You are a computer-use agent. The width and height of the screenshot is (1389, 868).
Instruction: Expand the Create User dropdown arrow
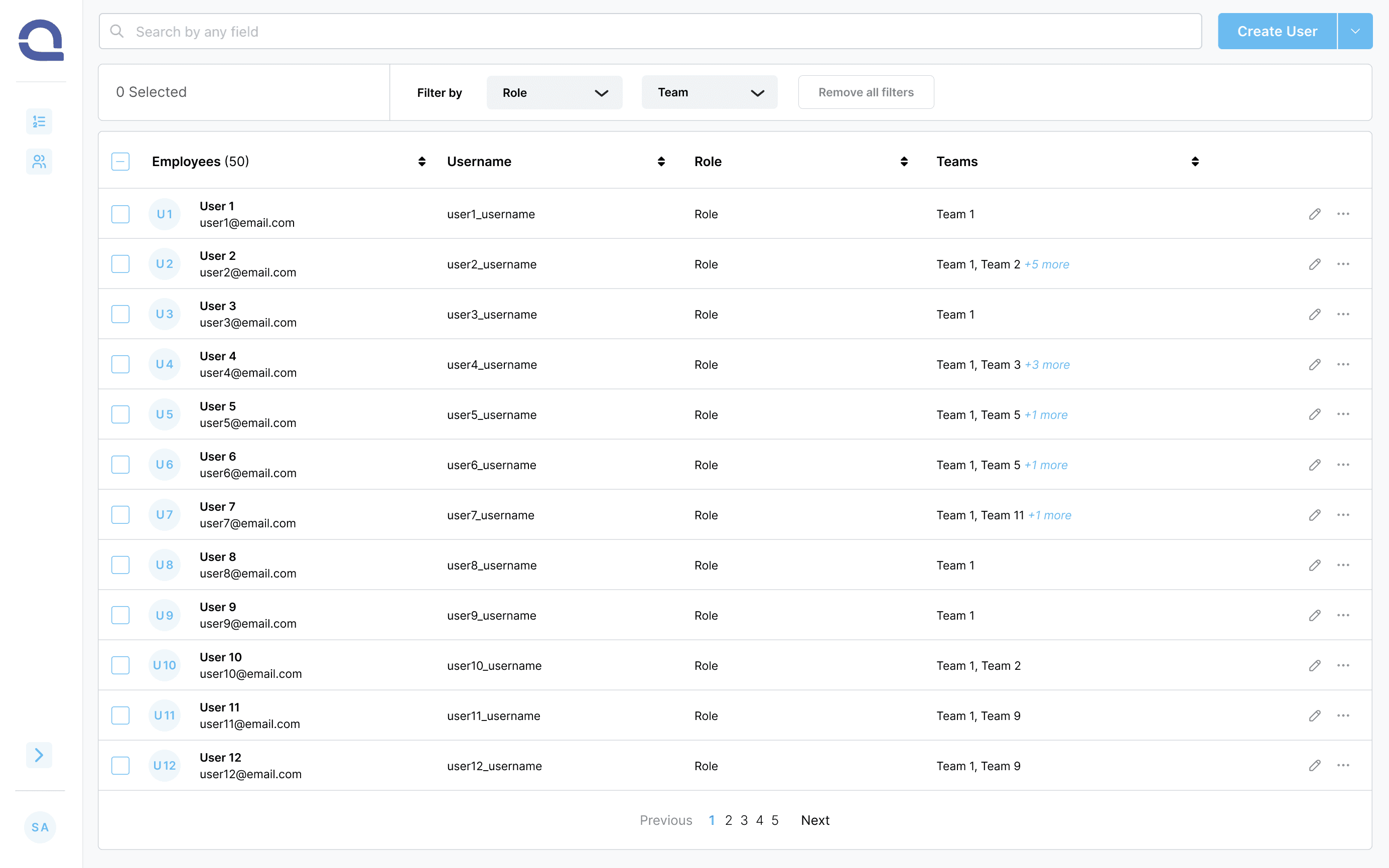(x=1354, y=32)
